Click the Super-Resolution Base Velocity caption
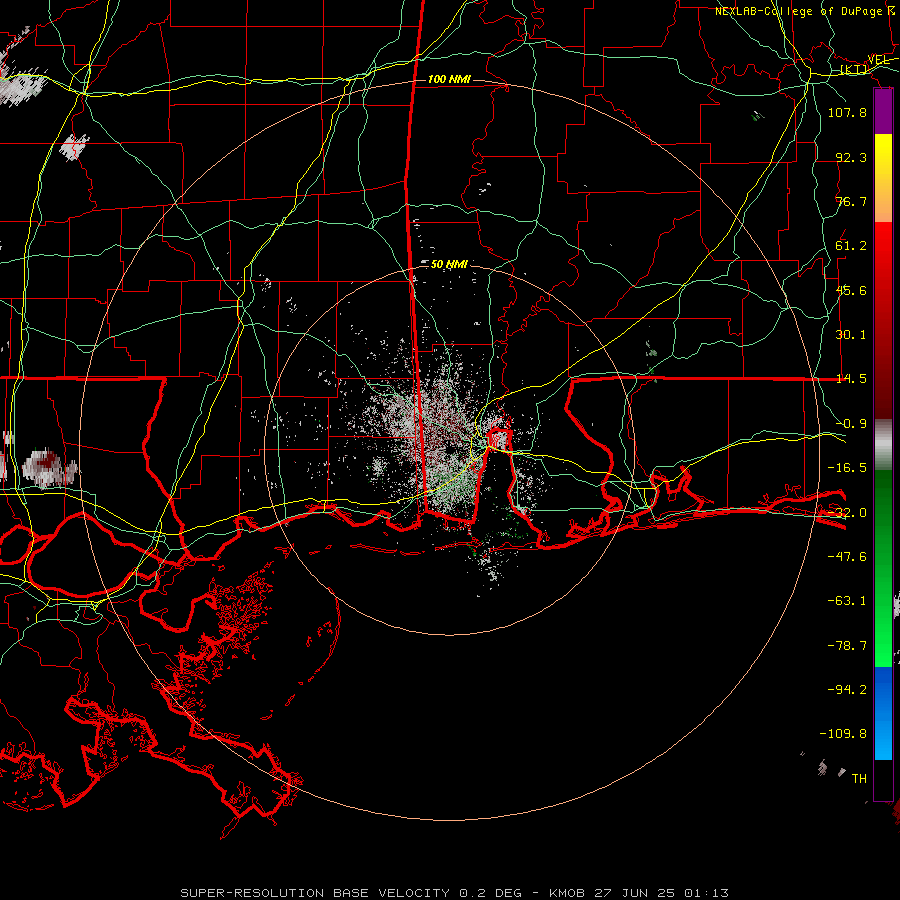The width and height of the screenshot is (900, 900). (454, 893)
